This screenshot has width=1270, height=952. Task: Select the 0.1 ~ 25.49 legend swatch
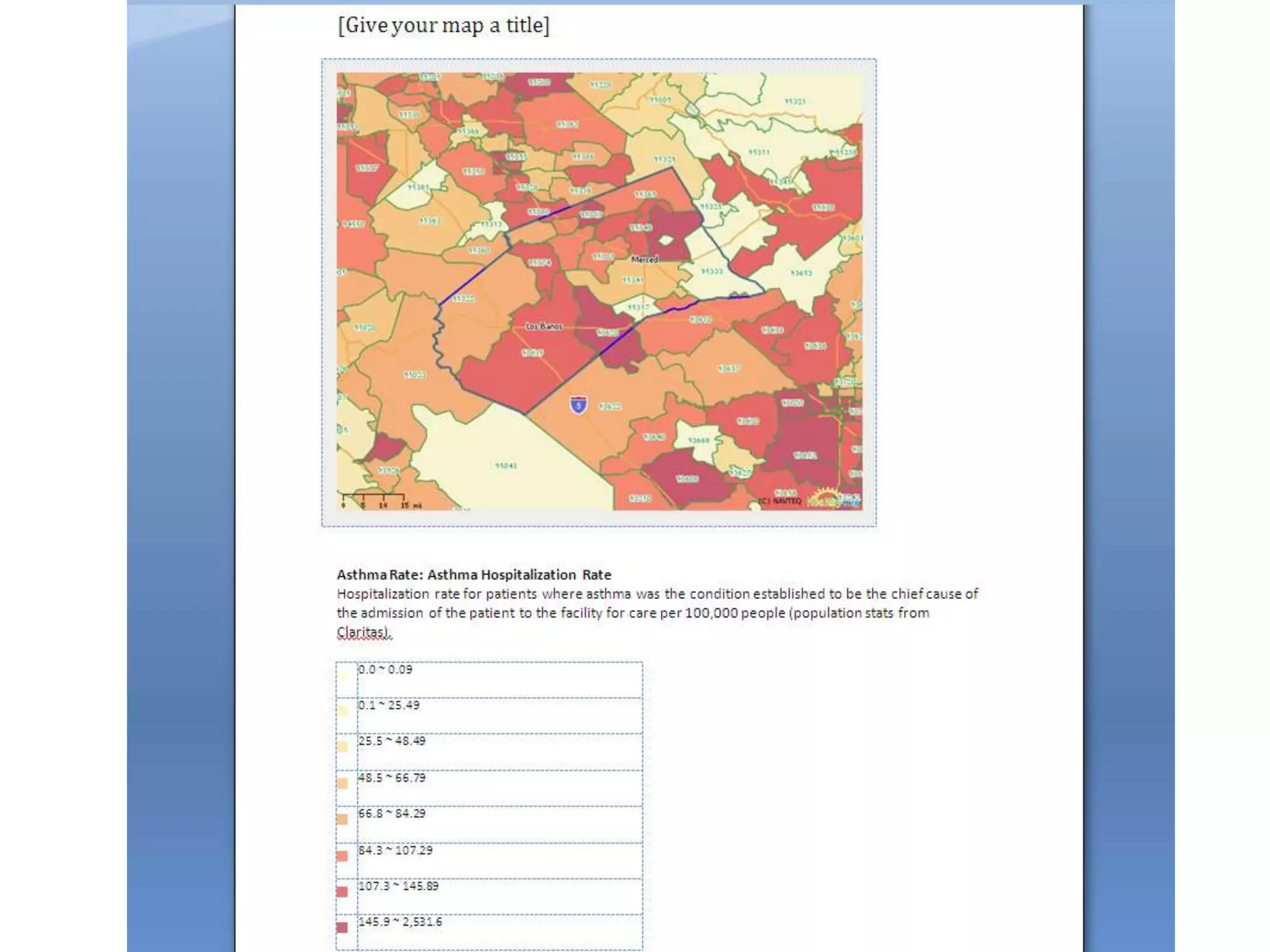pyautogui.click(x=342, y=710)
